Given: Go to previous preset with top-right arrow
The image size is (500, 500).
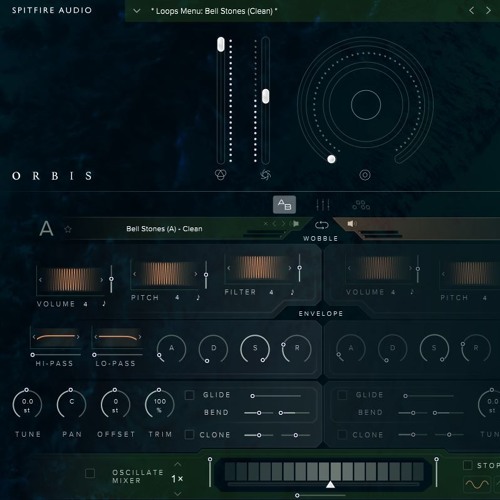Looking at the screenshot, I should coord(471,11).
